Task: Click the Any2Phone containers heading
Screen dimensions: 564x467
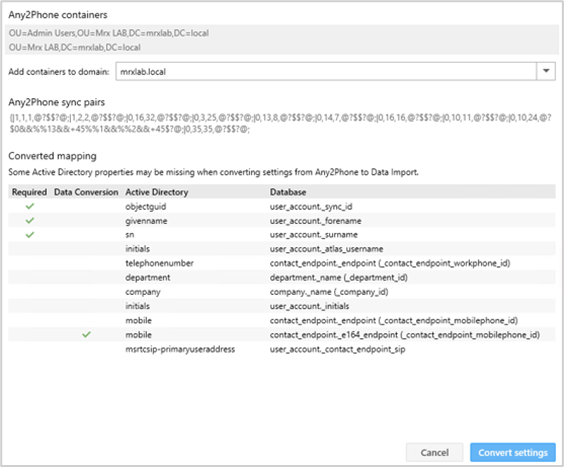Action: coord(58,15)
